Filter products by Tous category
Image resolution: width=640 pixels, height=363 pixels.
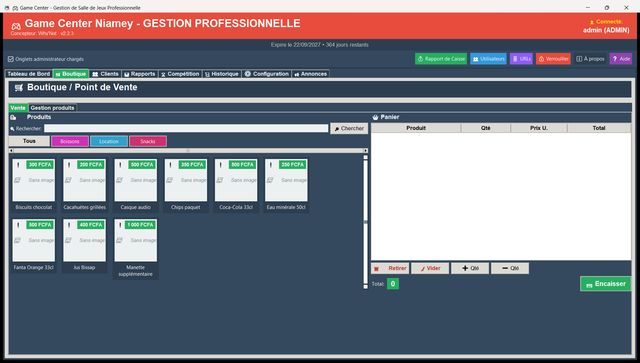point(29,141)
